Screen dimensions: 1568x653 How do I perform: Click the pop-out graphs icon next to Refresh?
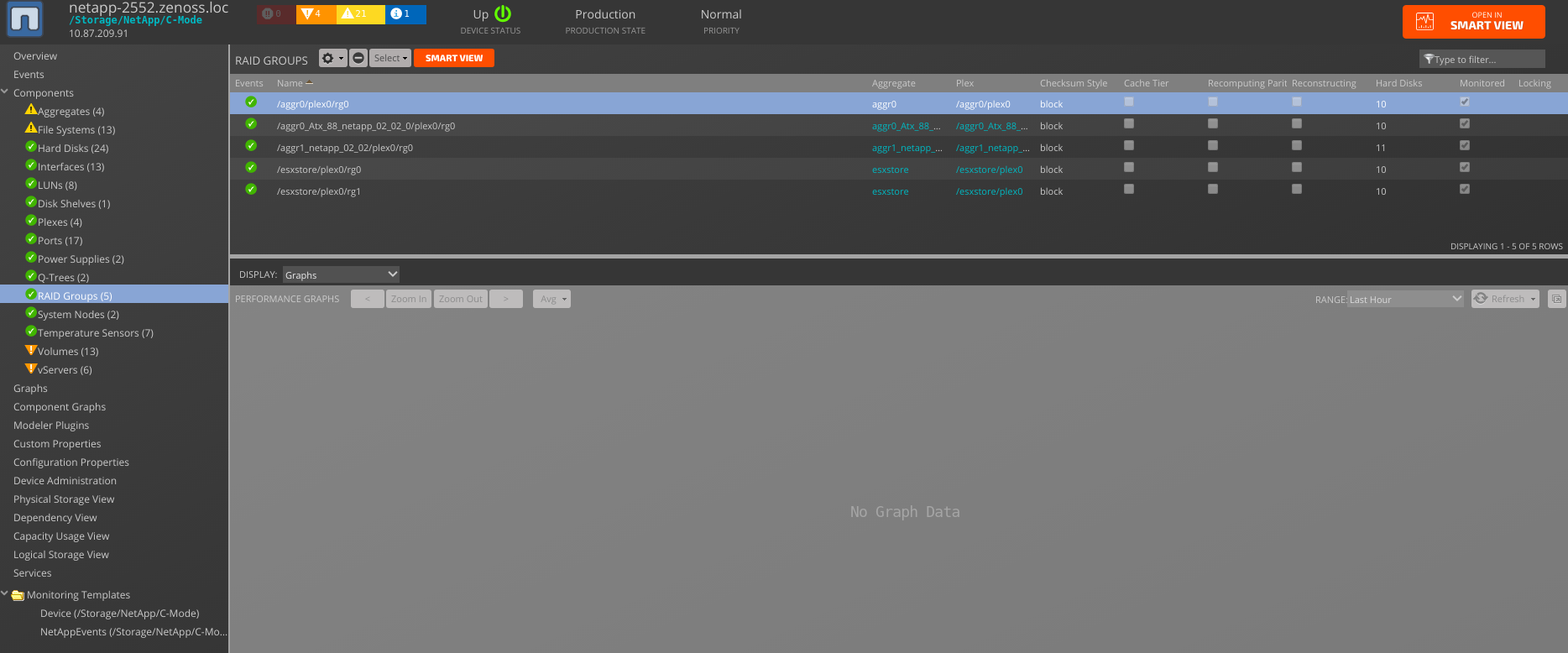(1556, 299)
